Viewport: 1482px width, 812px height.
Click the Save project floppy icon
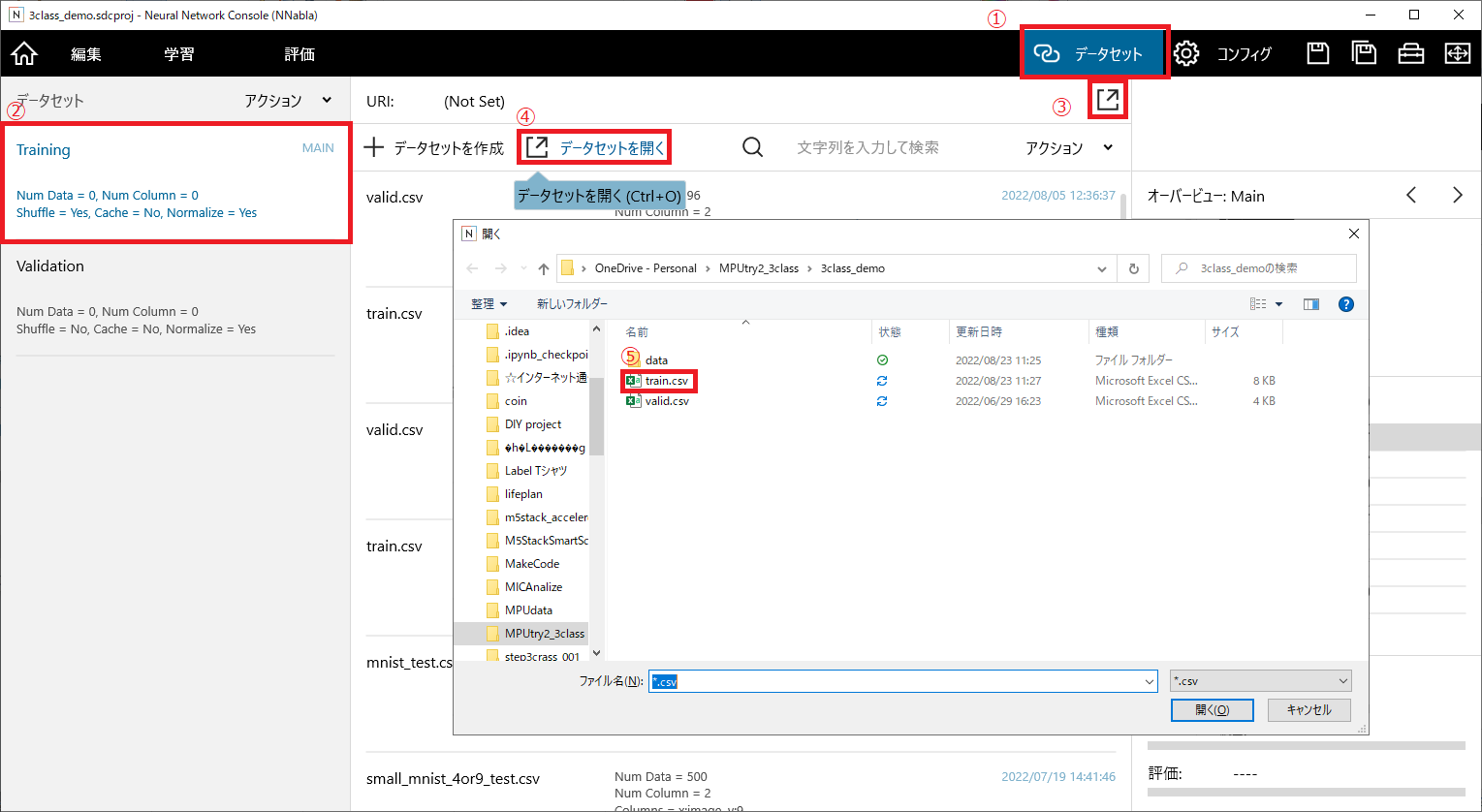(x=1317, y=53)
